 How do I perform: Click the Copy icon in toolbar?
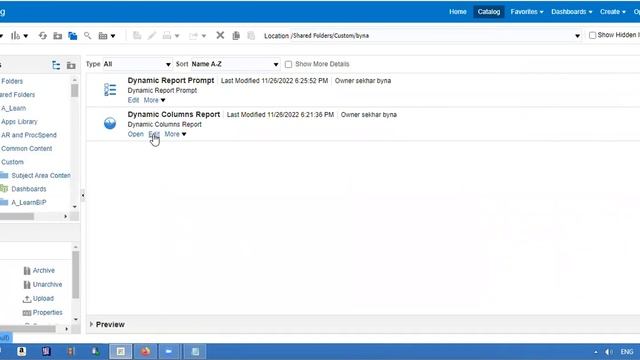(236, 36)
